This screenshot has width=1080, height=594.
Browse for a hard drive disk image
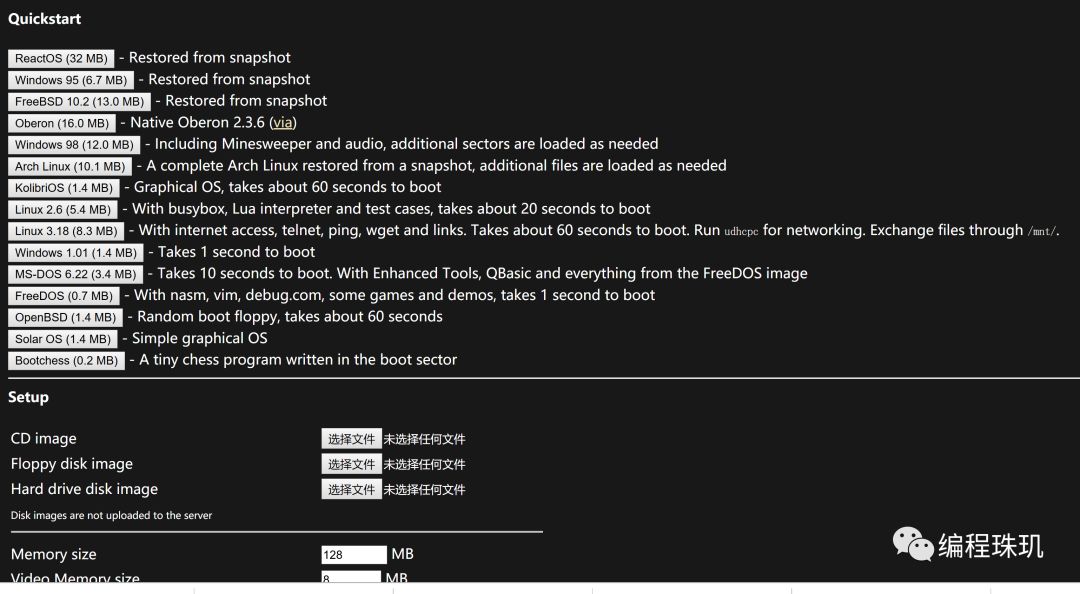pyautogui.click(x=351, y=489)
